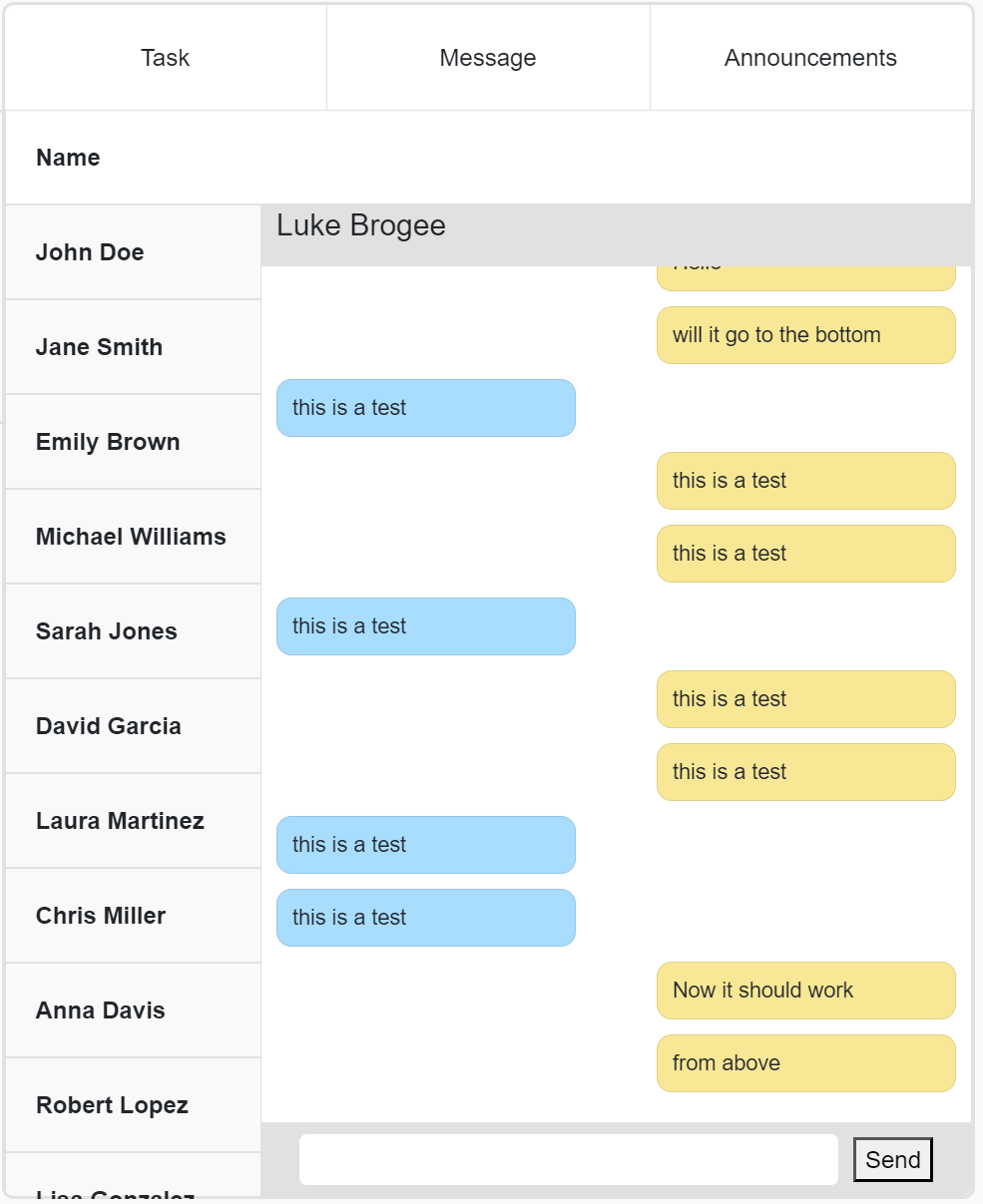The width and height of the screenshot is (983, 1204).
Task: Click the Luke Brogee chat header
Action: [x=360, y=225]
